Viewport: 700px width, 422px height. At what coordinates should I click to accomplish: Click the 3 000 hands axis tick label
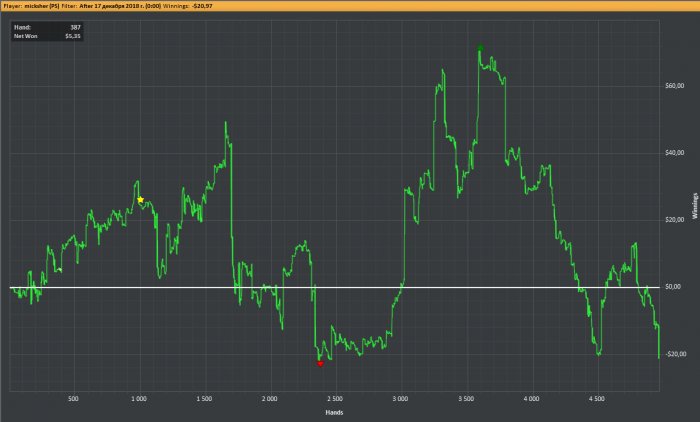pyautogui.click(x=400, y=399)
